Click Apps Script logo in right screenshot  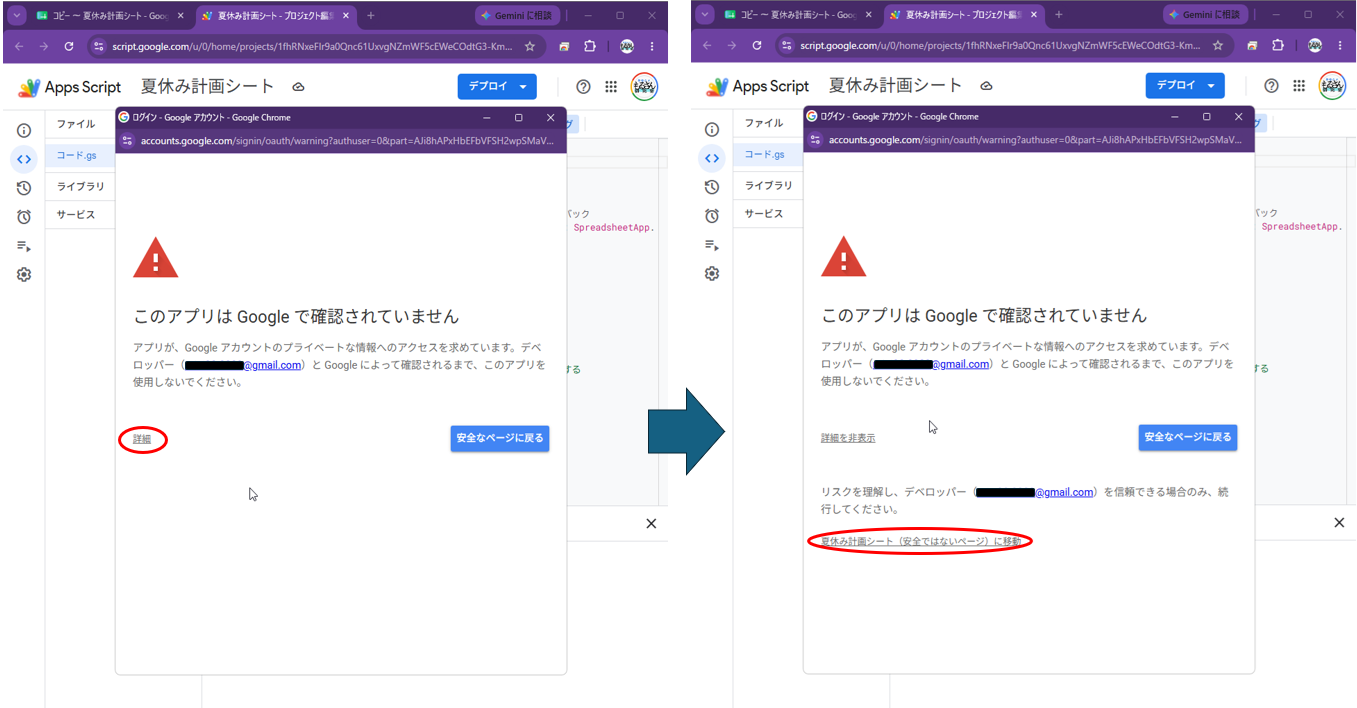[757, 86]
